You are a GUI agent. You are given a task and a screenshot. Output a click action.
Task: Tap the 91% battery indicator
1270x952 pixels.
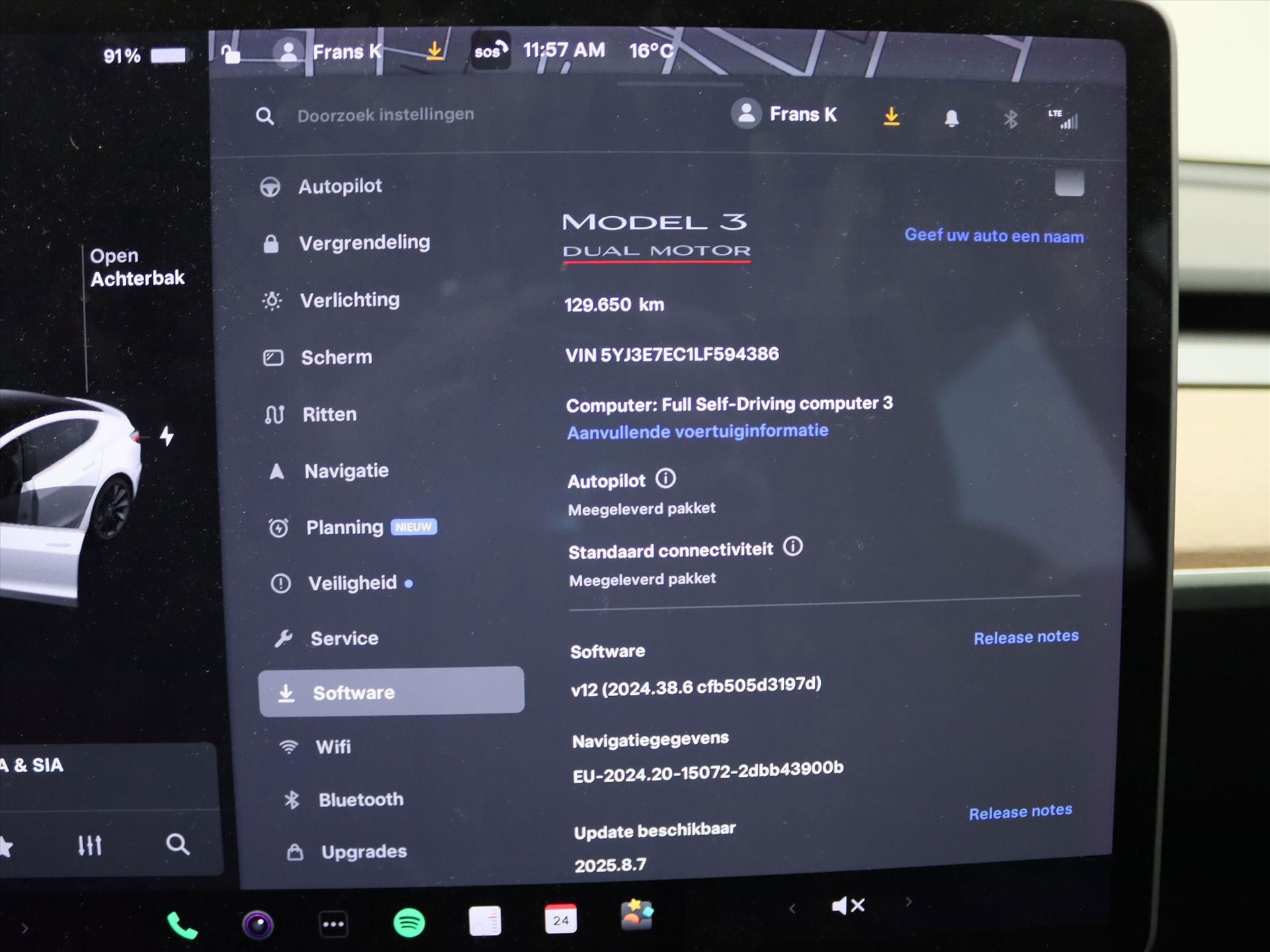coord(145,56)
